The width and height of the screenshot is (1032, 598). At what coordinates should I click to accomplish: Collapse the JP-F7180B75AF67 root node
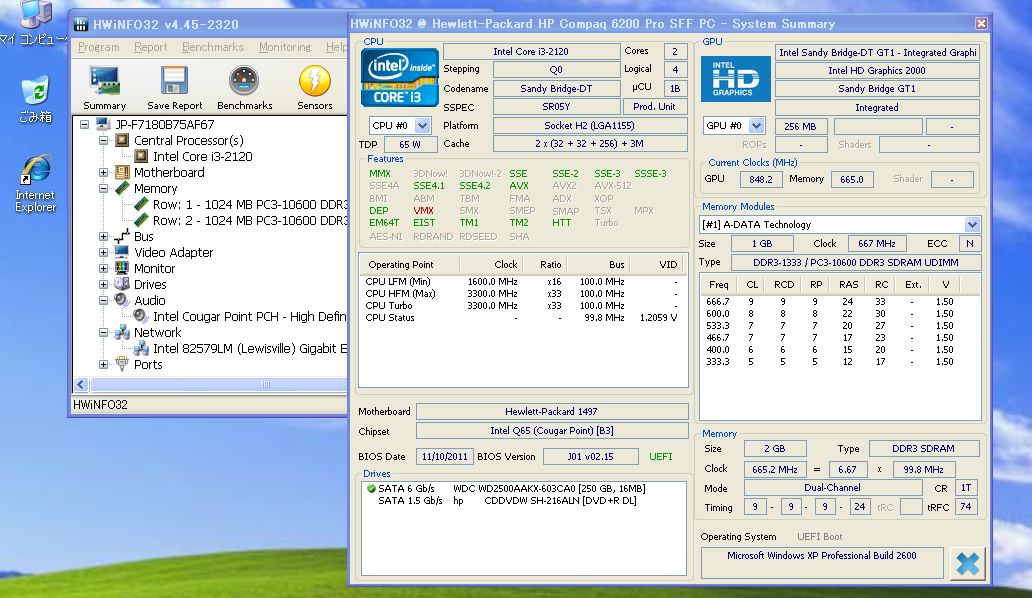tap(85, 124)
